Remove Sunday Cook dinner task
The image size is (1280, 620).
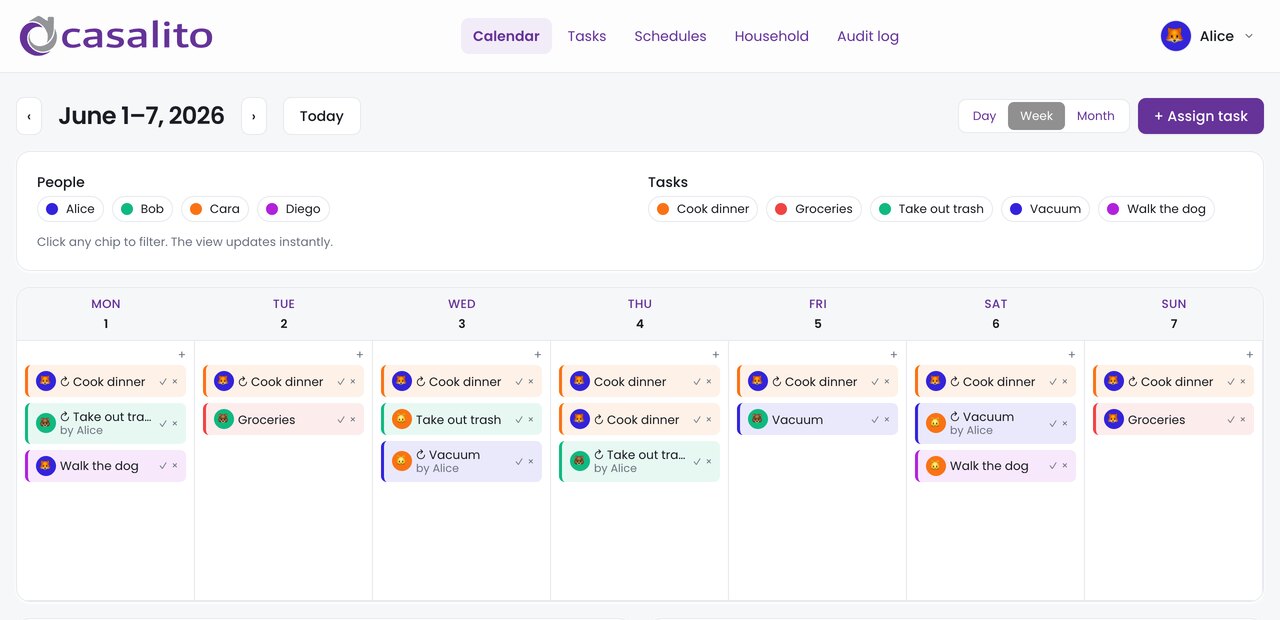point(1243,382)
